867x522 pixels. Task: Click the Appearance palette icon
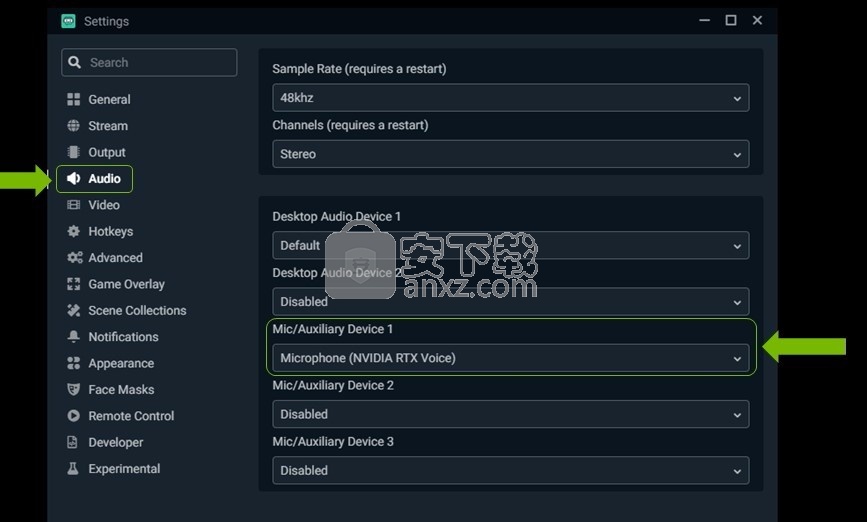(74, 363)
